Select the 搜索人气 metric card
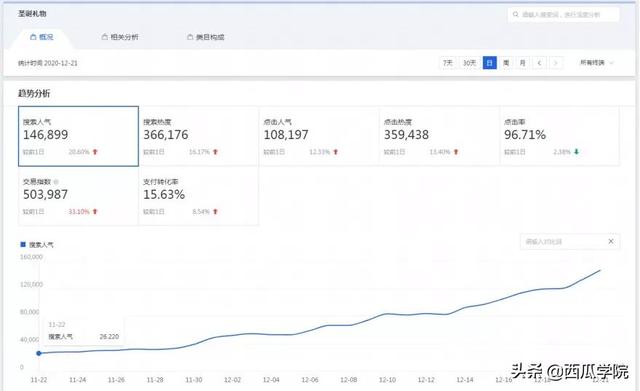The image size is (640, 391). point(78,136)
